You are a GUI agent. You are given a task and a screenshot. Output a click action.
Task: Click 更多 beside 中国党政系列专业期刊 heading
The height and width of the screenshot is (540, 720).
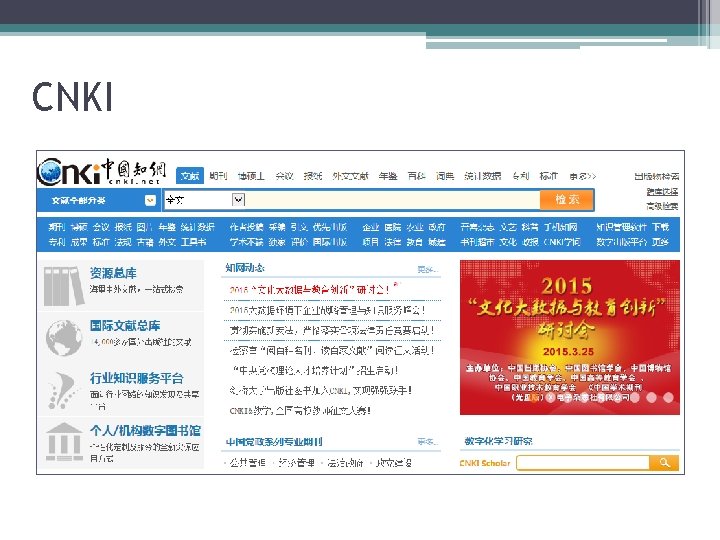pos(428,442)
